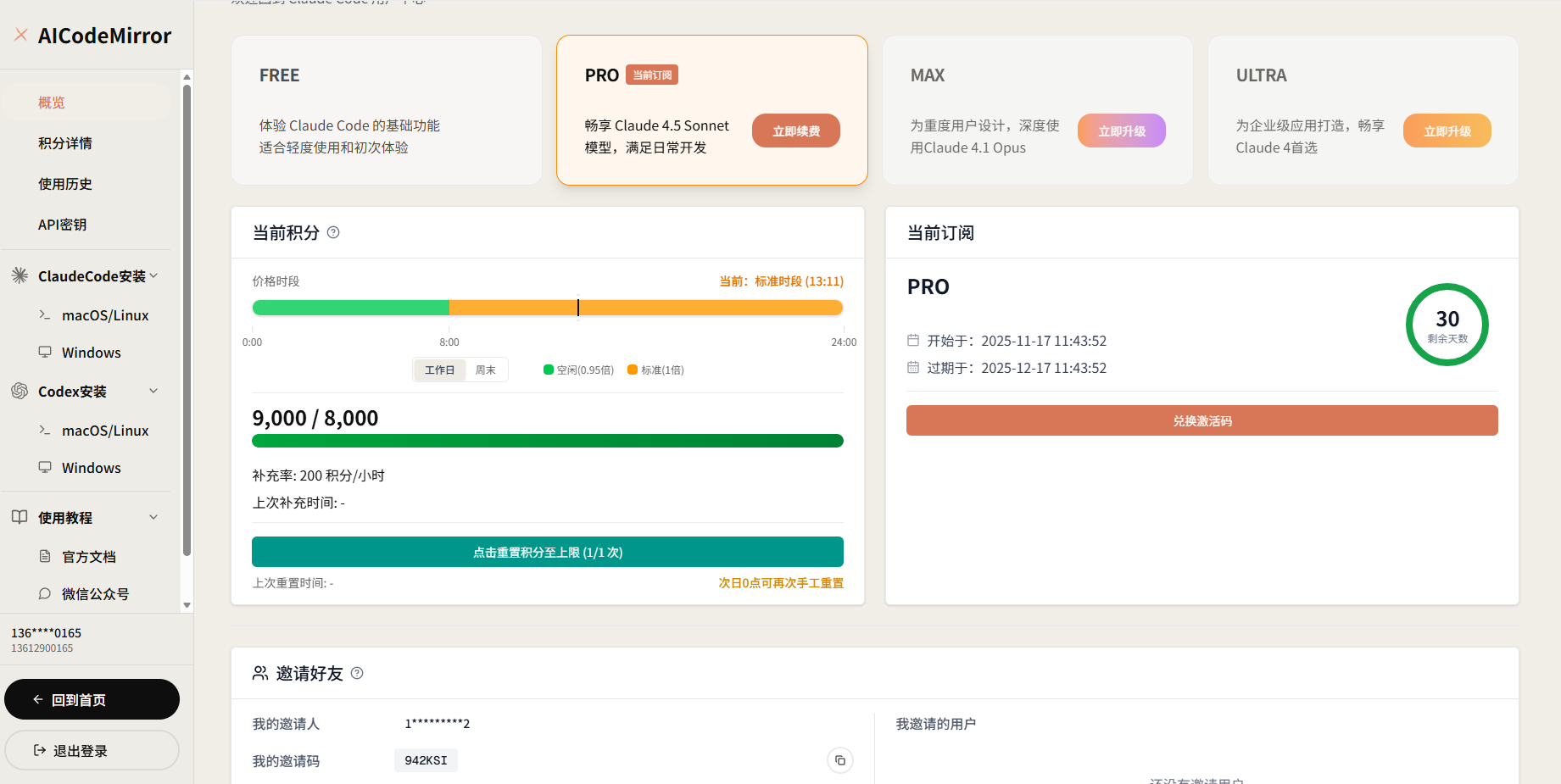Collapse the 使用教程 section chevron

pos(153,517)
